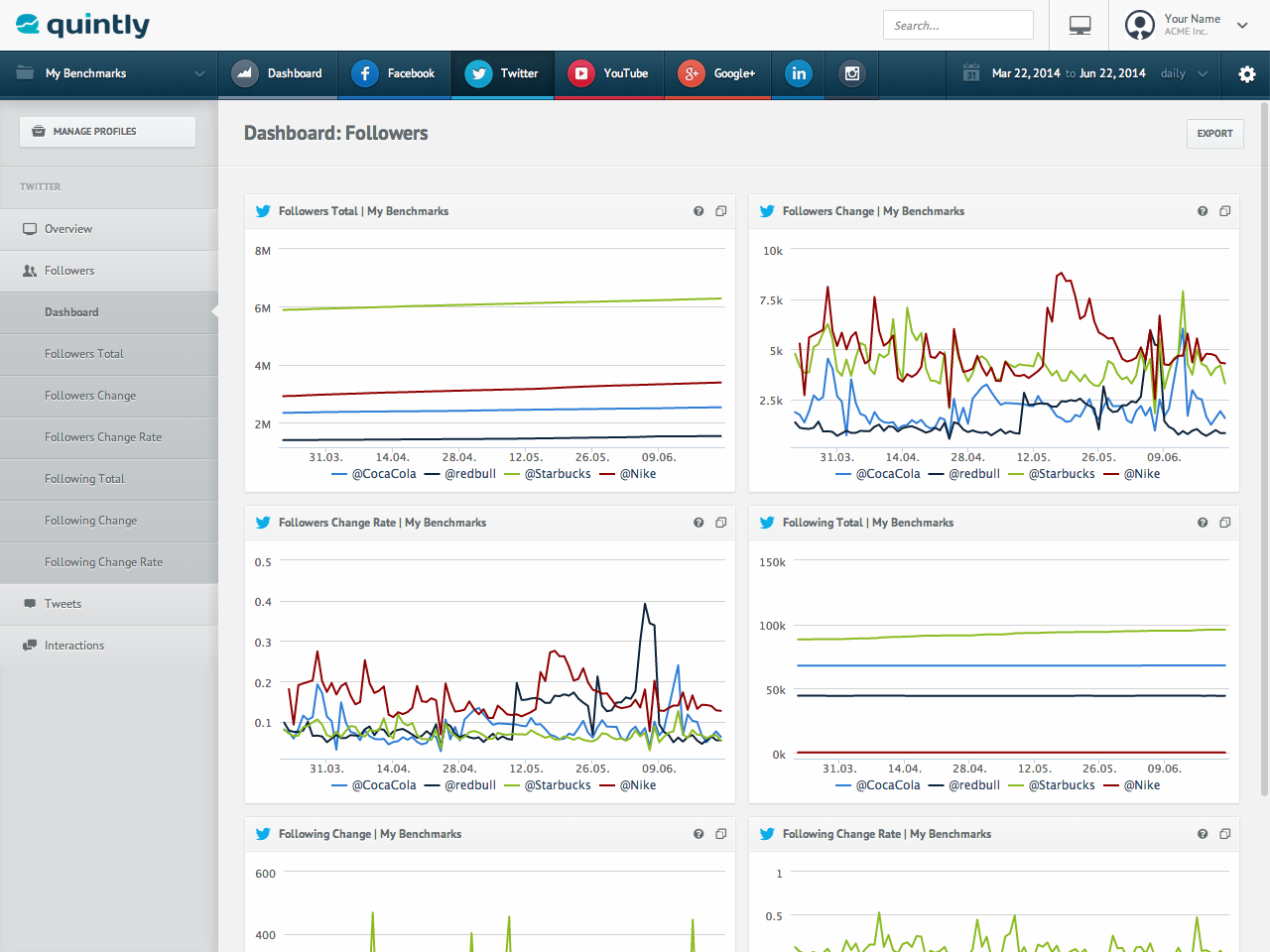Expand the Following Change widget

click(721, 834)
